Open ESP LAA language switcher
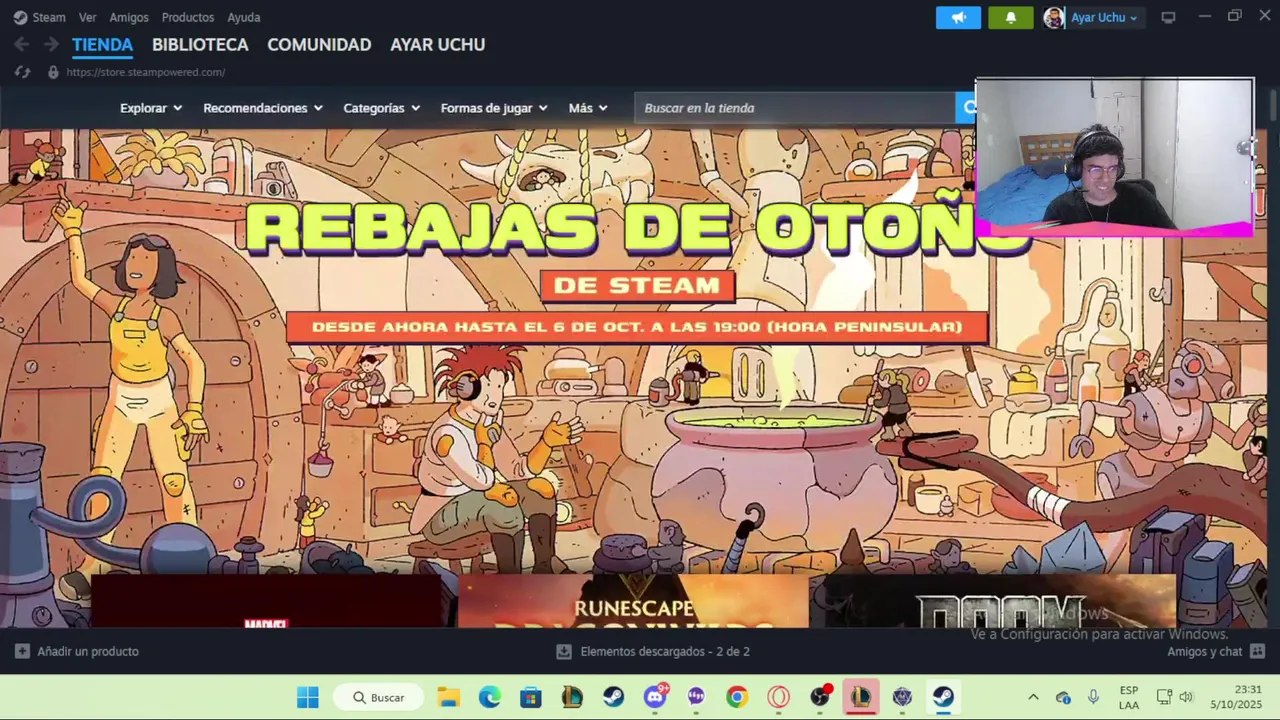This screenshot has height=720, width=1280. (1129, 697)
